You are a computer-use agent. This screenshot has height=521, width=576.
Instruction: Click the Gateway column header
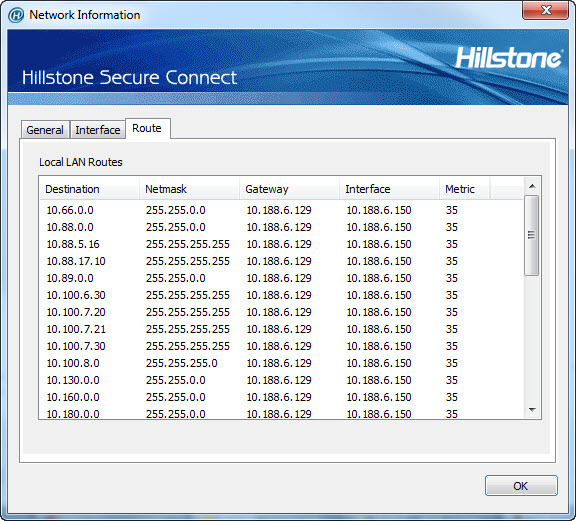(x=289, y=189)
